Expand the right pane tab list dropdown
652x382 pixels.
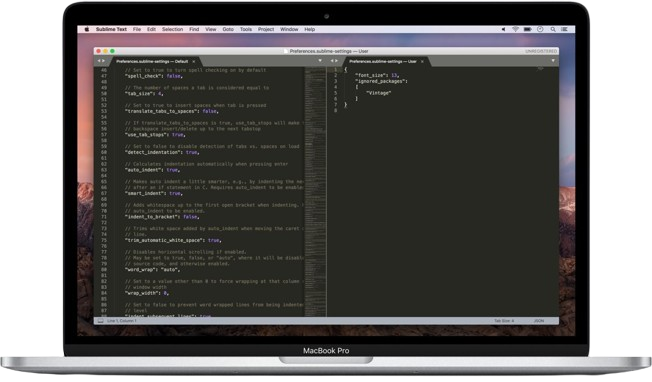click(553, 61)
